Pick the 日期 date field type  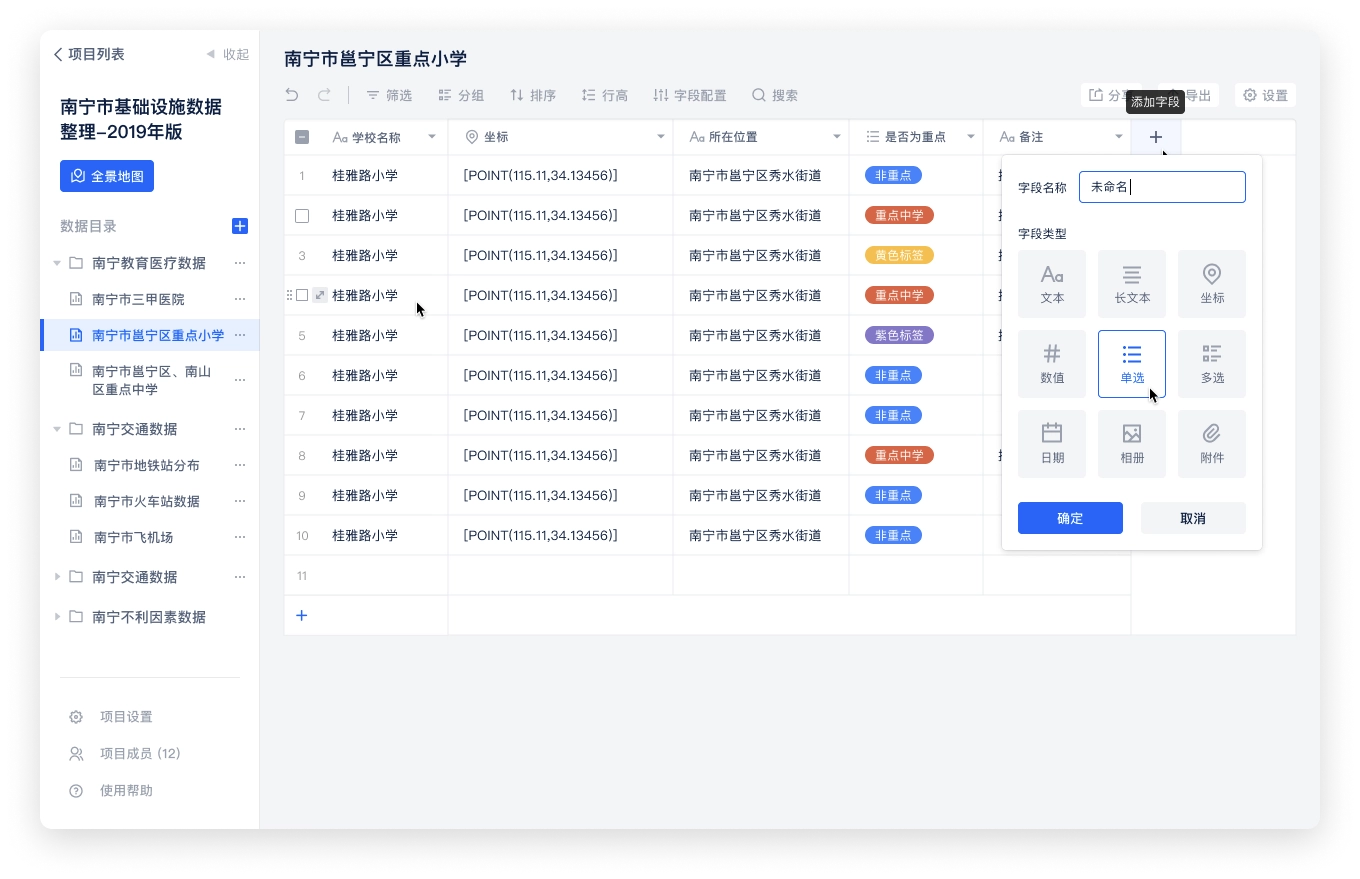coord(1051,443)
